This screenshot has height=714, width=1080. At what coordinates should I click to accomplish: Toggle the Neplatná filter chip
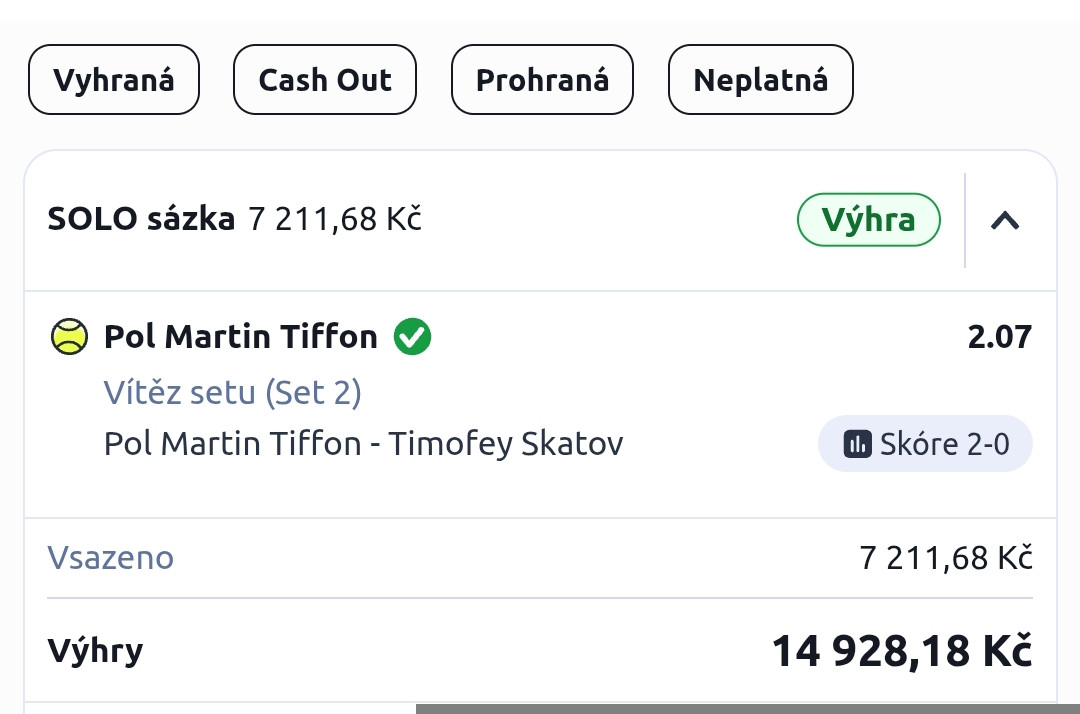click(760, 80)
